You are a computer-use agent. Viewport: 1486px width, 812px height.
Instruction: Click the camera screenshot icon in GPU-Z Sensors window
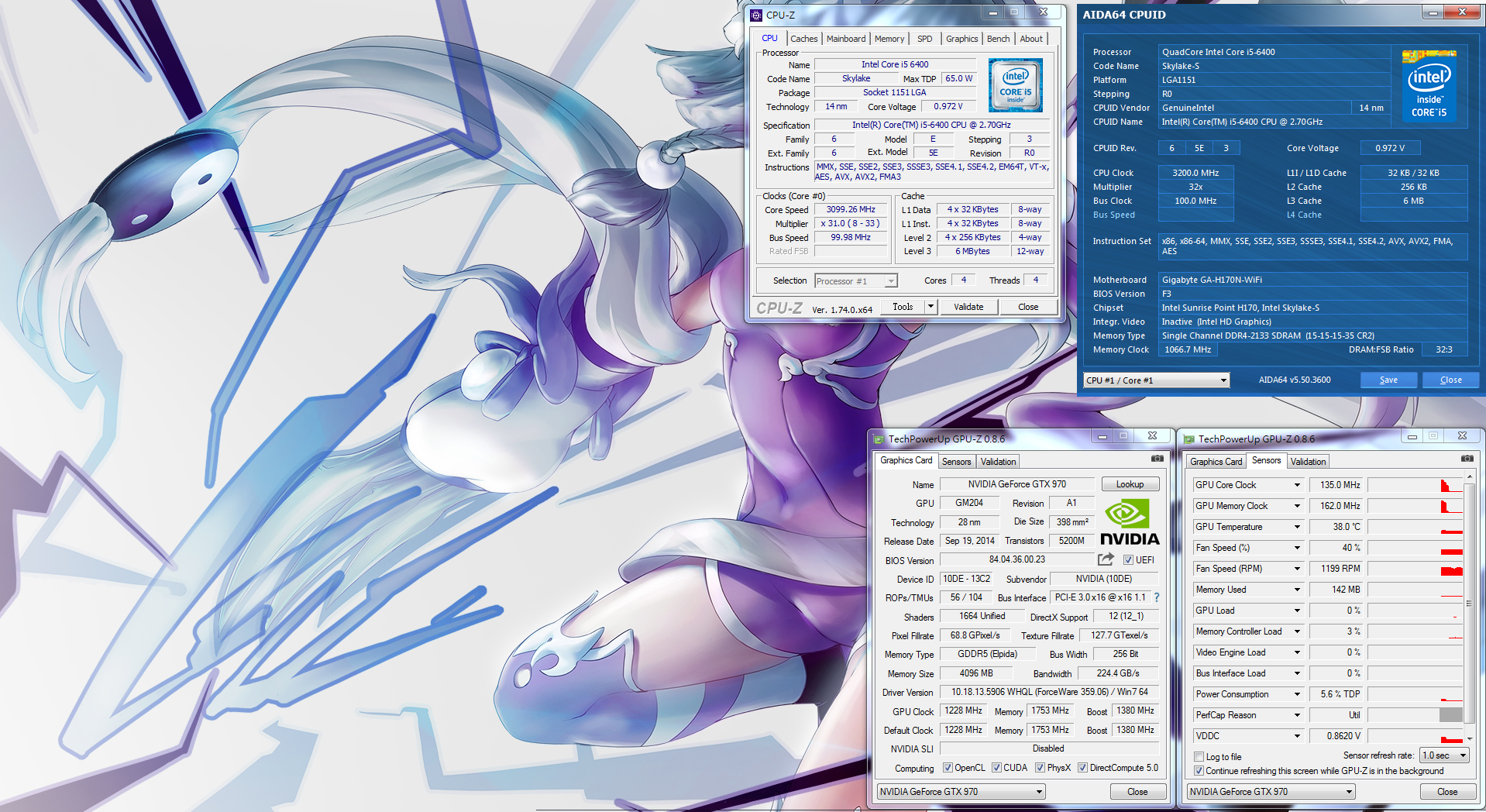click(1467, 459)
